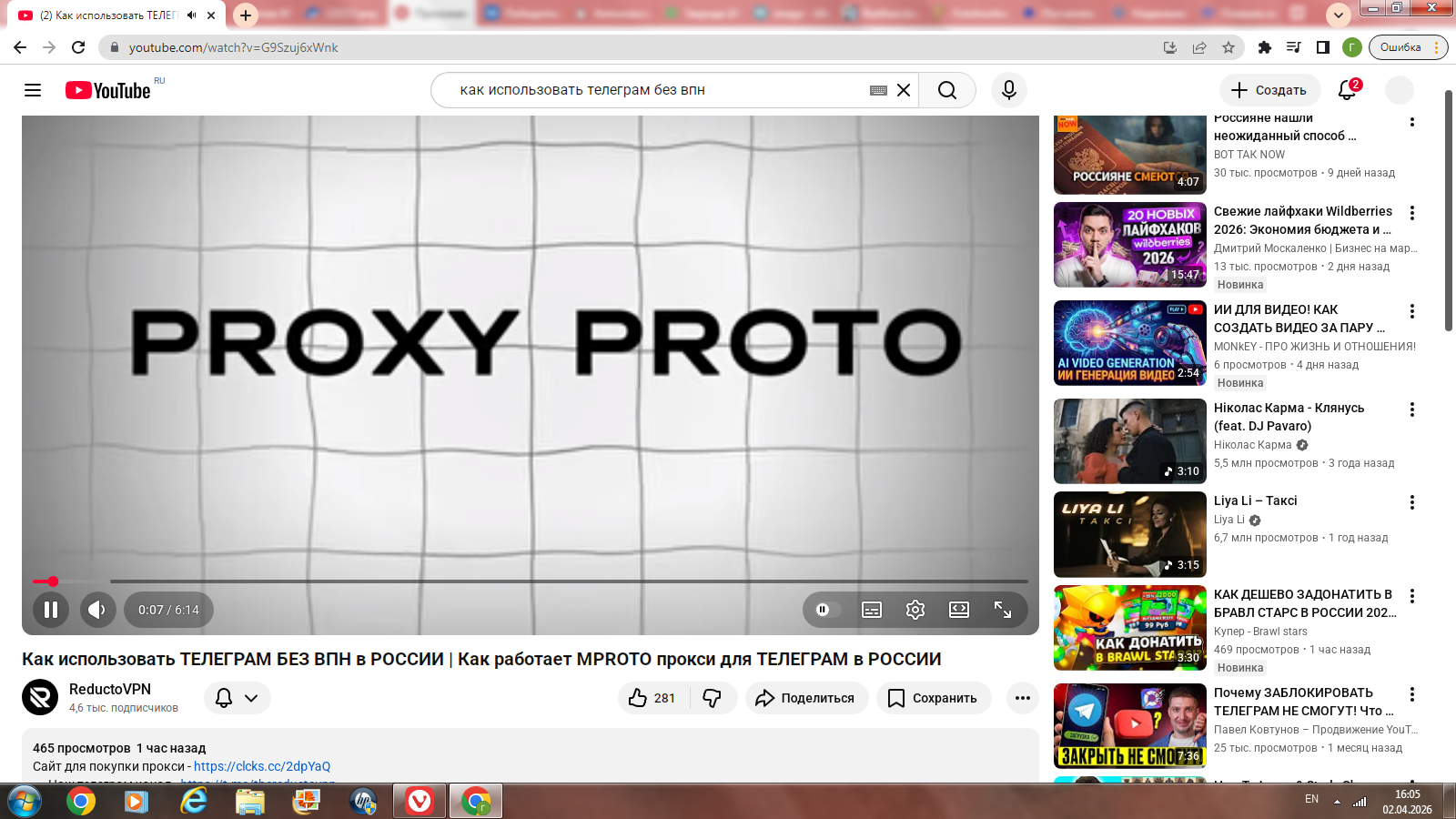Open YouTube notifications bell
This screenshot has width=1456, height=819.
[1348, 90]
